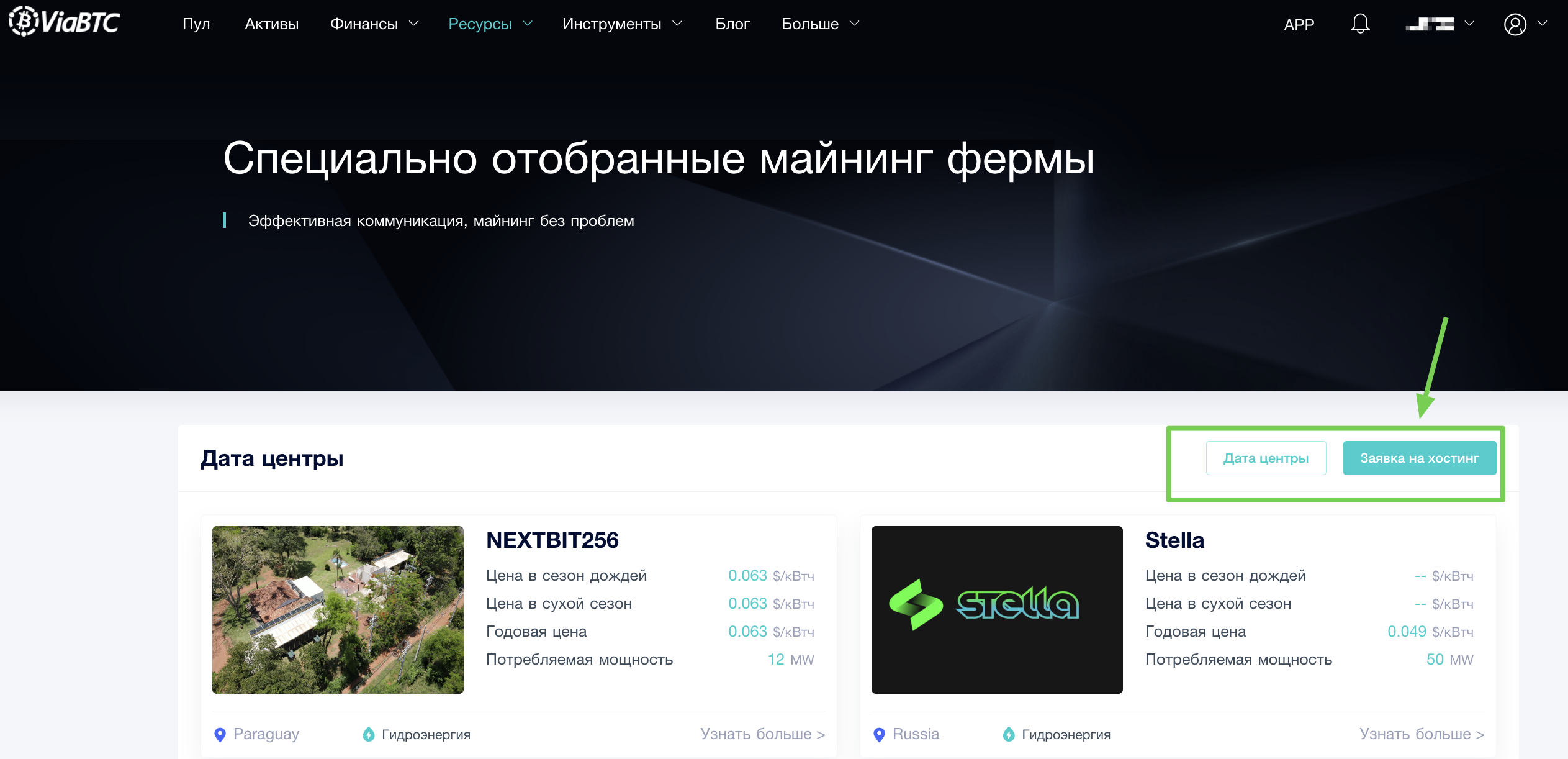Click the Заявка на хостинг button
Viewport: 1568px width, 759px height.
(1420, 458)
